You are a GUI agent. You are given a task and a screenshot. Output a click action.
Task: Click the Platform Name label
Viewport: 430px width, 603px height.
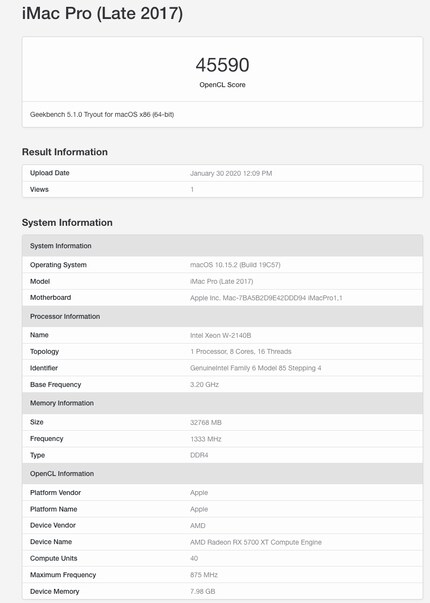(x=53, y=509)
